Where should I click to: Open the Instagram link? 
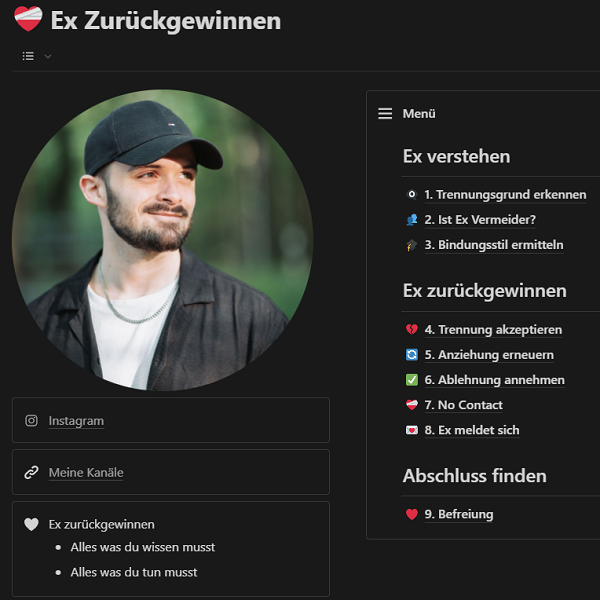pos(76,421)
